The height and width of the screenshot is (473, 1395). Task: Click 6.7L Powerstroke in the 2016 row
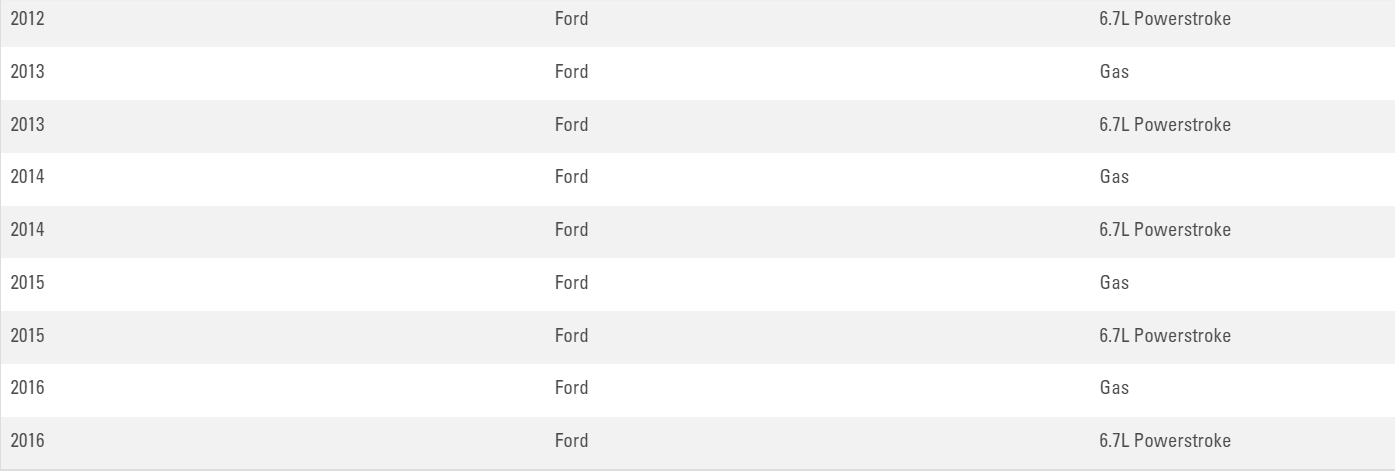[x=1164, y=440]
